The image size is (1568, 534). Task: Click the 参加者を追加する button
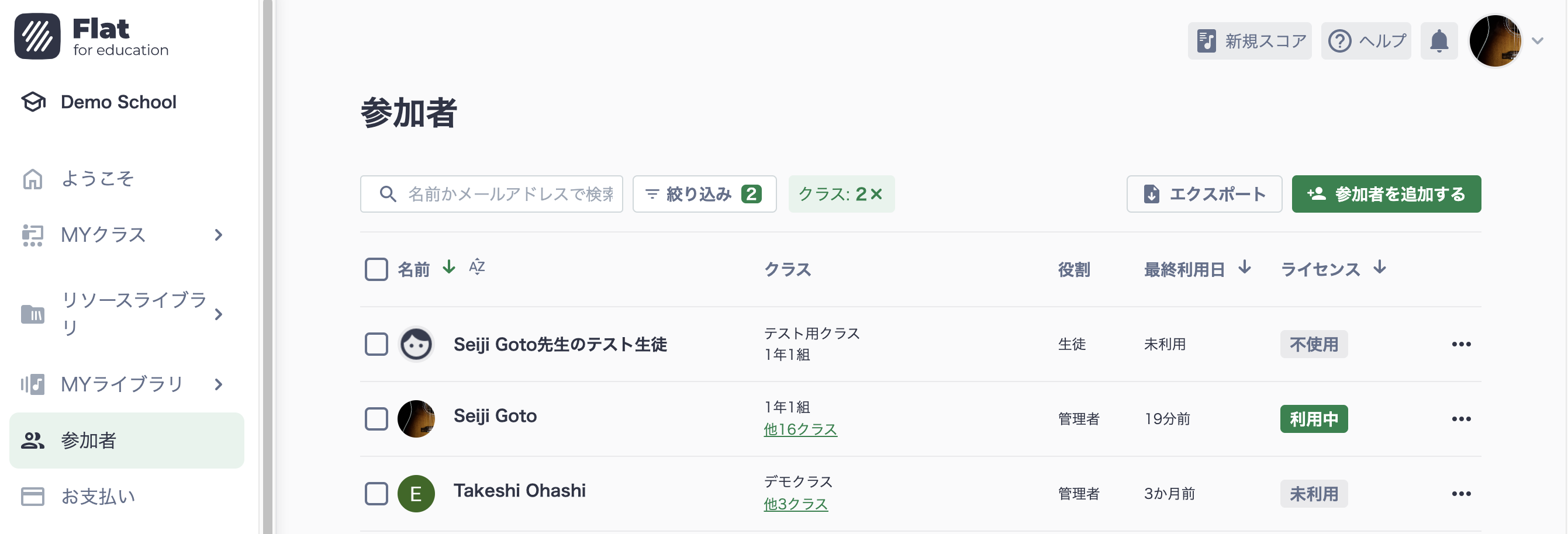click(x=1386, y=194)
